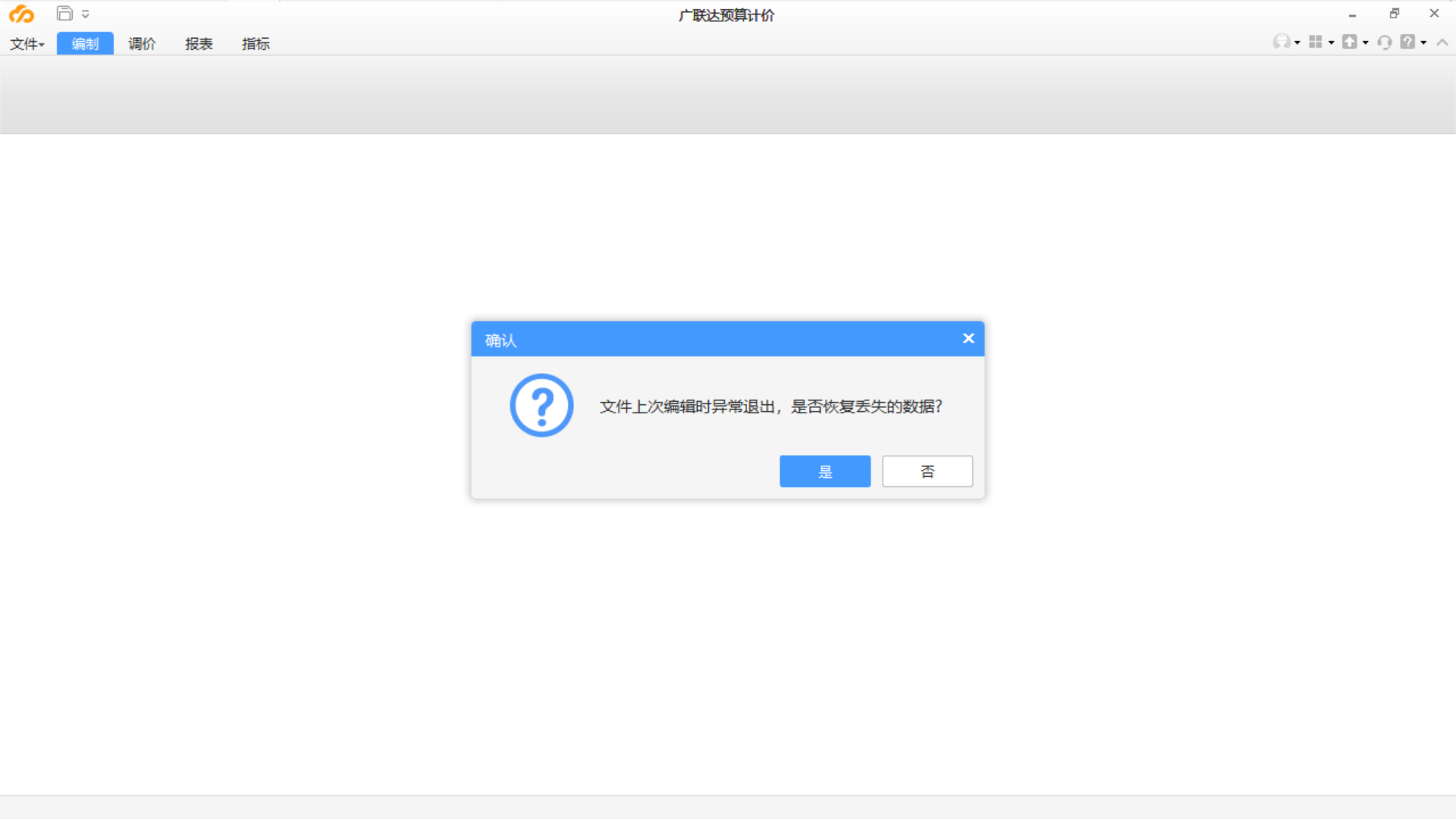Switch to the 指标 tab
Viewport: 1456px width, 819px height.
tap(256, 44)
